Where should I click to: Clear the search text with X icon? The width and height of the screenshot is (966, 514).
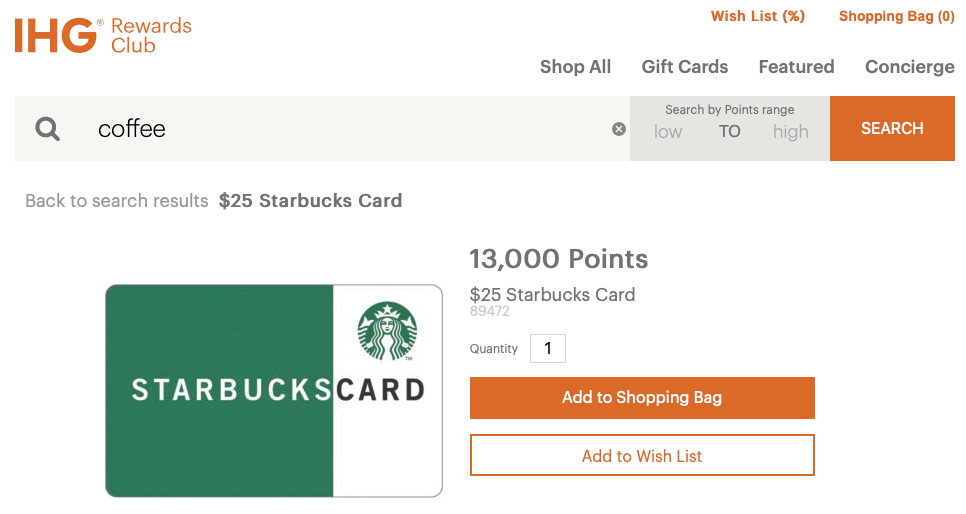(619, 129)
